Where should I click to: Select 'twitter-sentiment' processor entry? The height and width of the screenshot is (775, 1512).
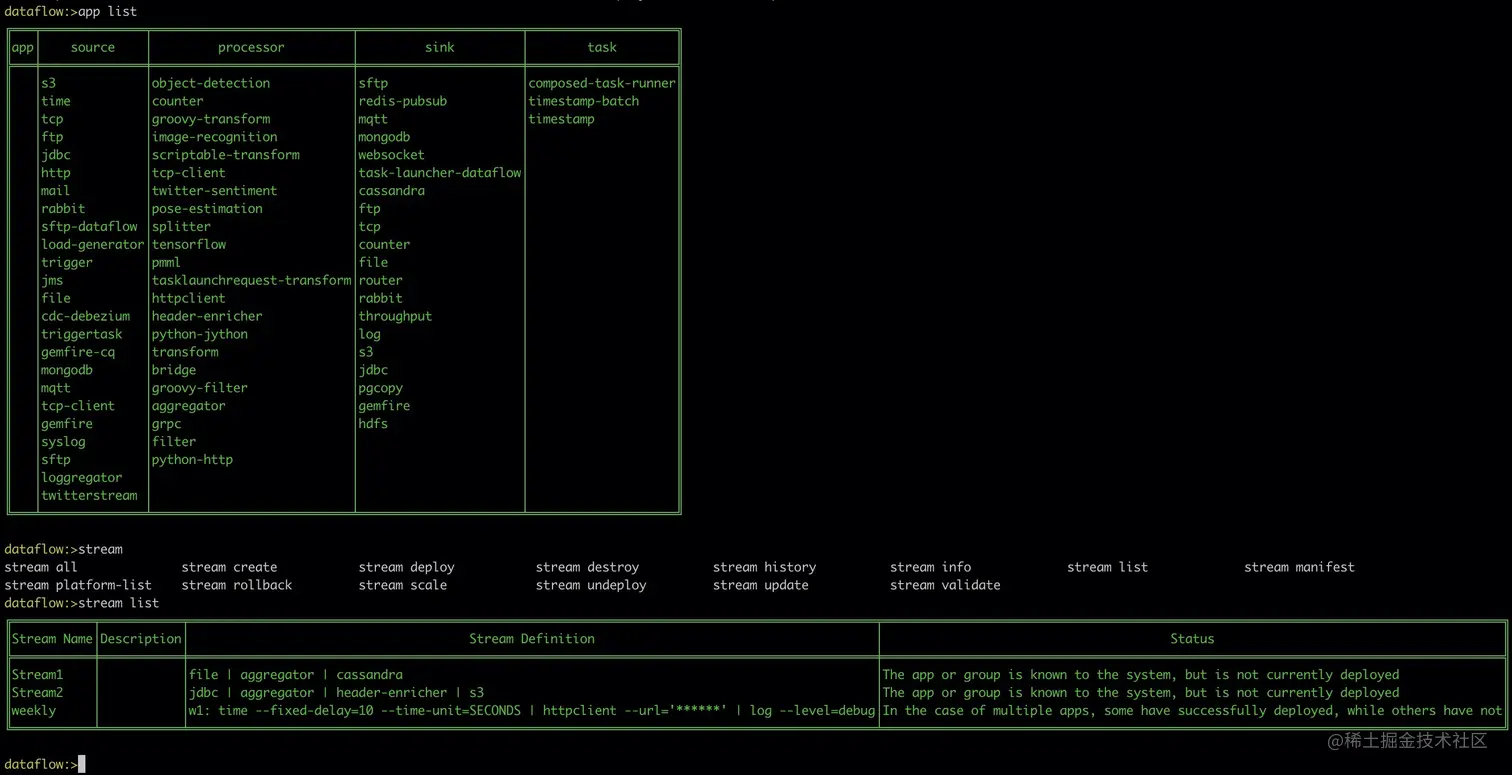(215, 191)
